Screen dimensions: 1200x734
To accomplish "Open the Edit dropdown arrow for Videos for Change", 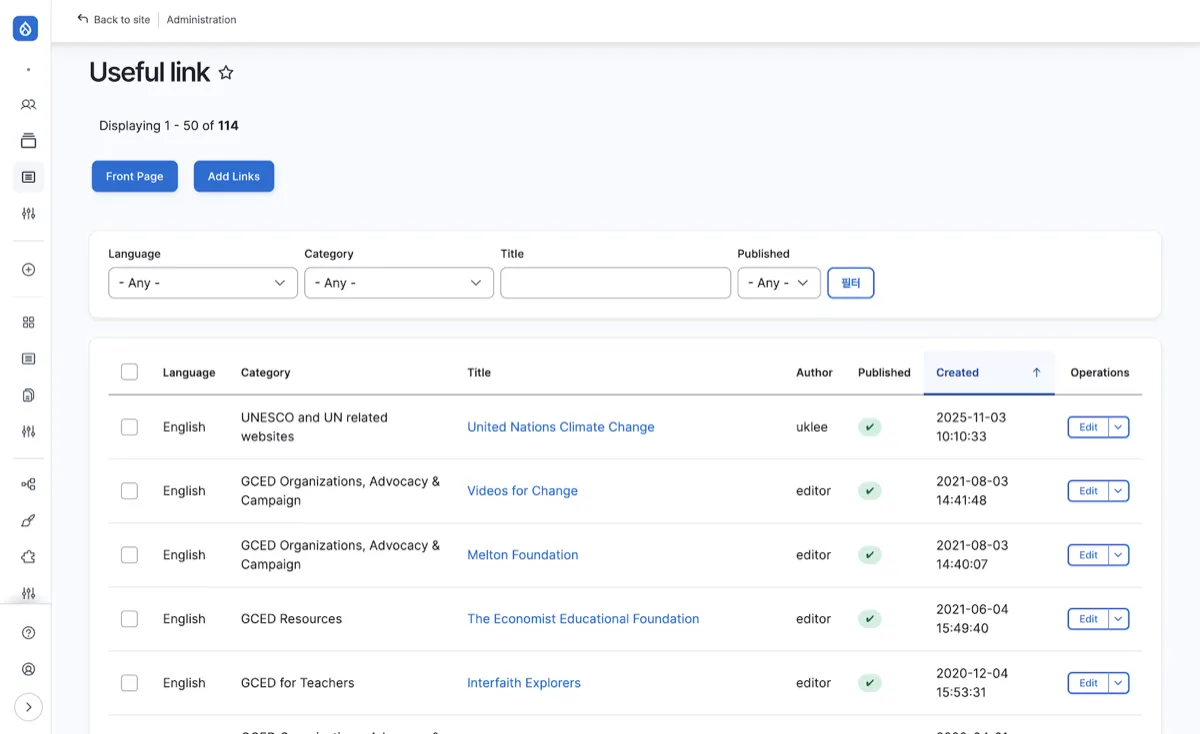I will [x=1119, y=491].
